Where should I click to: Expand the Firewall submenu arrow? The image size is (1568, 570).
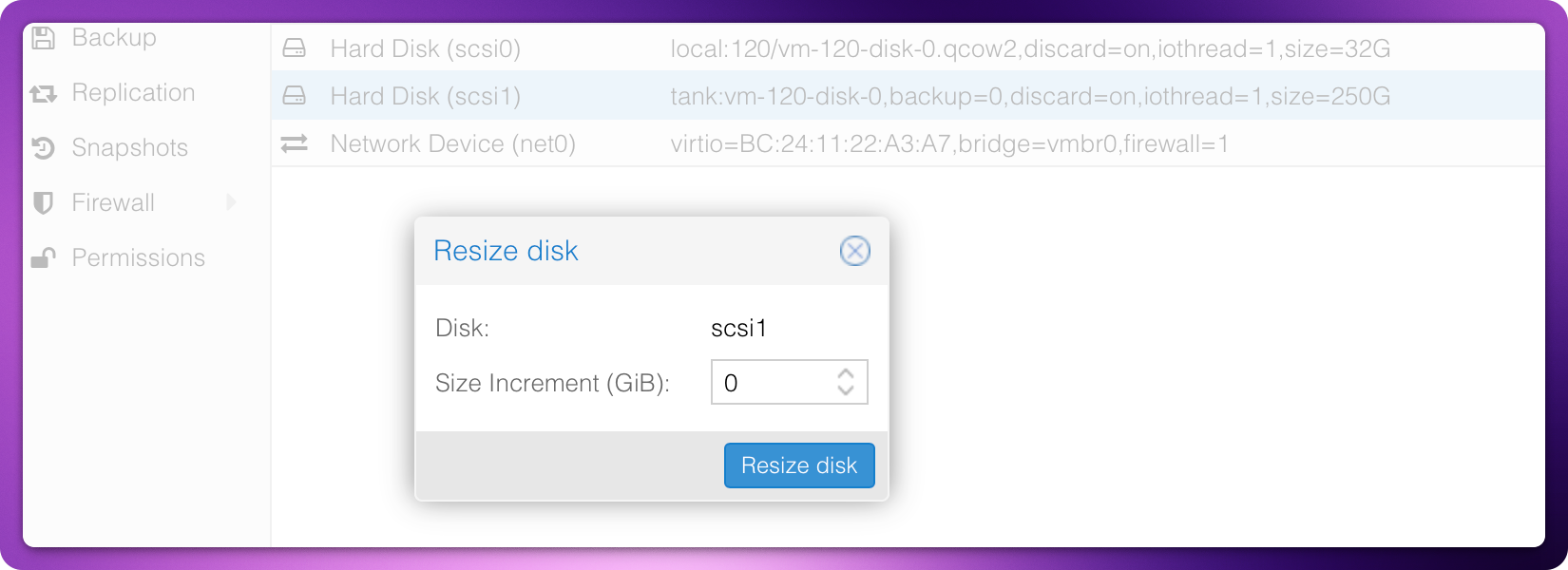coord(231,202)
